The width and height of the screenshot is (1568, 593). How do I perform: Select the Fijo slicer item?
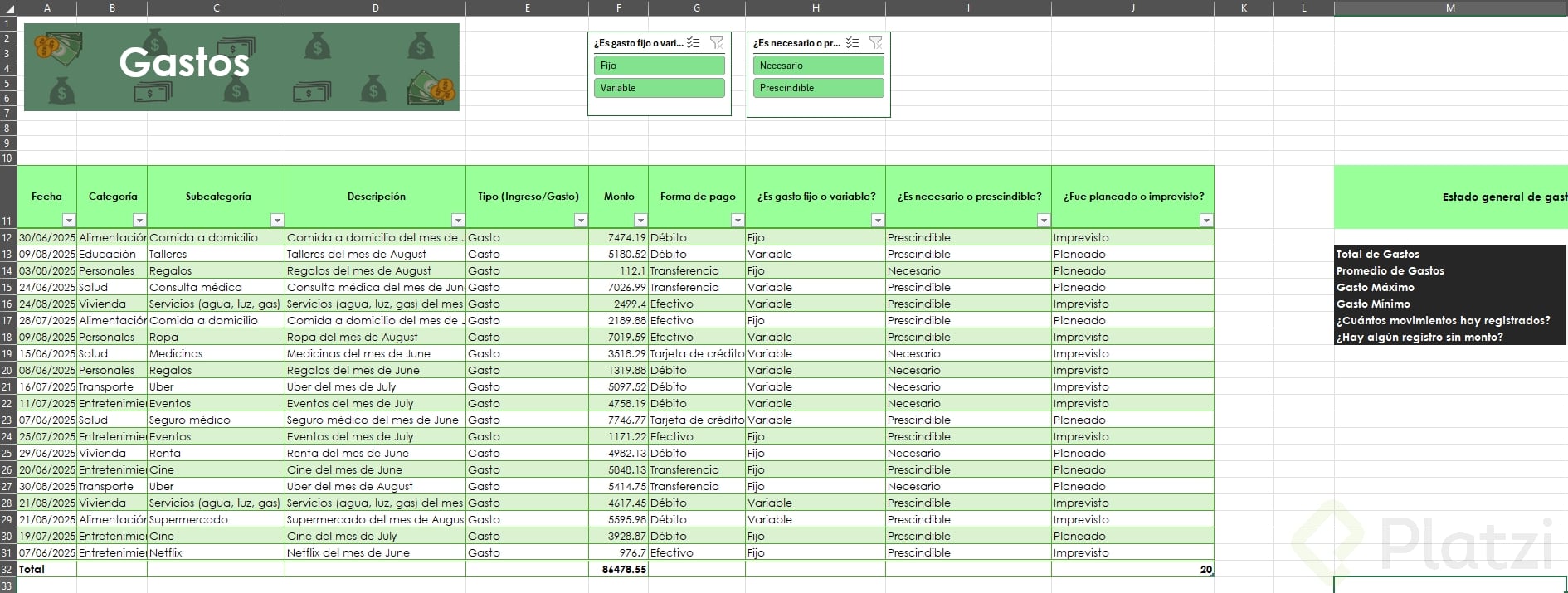click(659, 66)
